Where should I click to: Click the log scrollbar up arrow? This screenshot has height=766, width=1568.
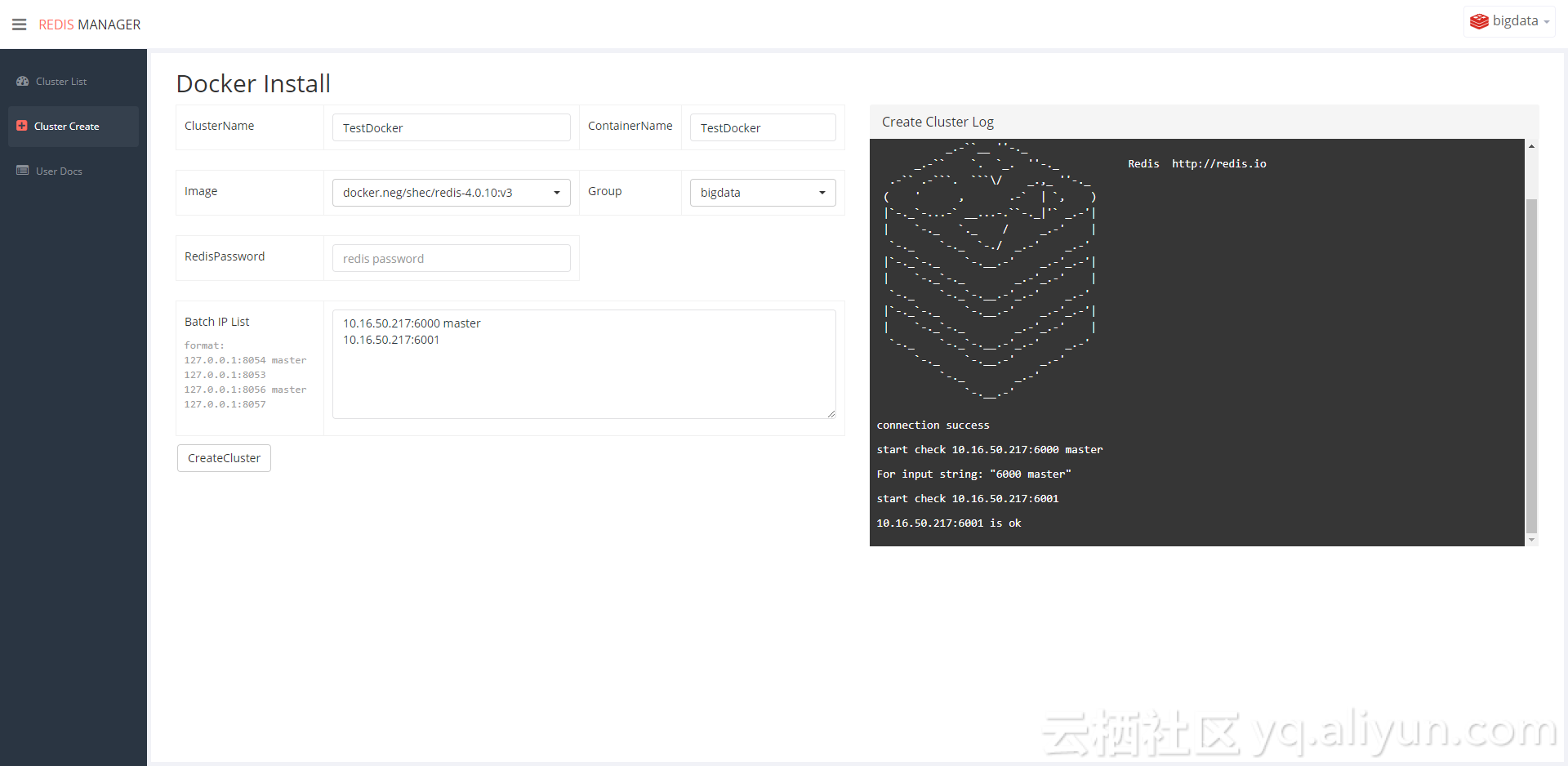1531,146
